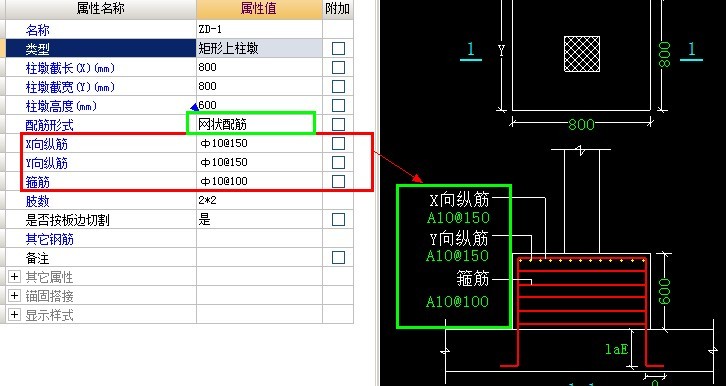The width and height of the screenshot is (726, 386).
Task: Expand the 其它属性 group
Action: coord(14,277)
